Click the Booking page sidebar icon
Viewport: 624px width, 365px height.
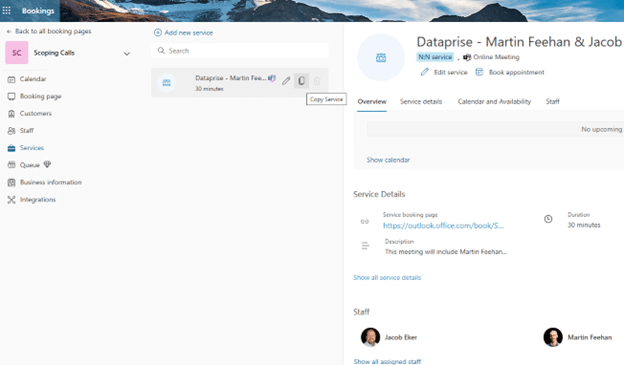click(x=11, y=96)
